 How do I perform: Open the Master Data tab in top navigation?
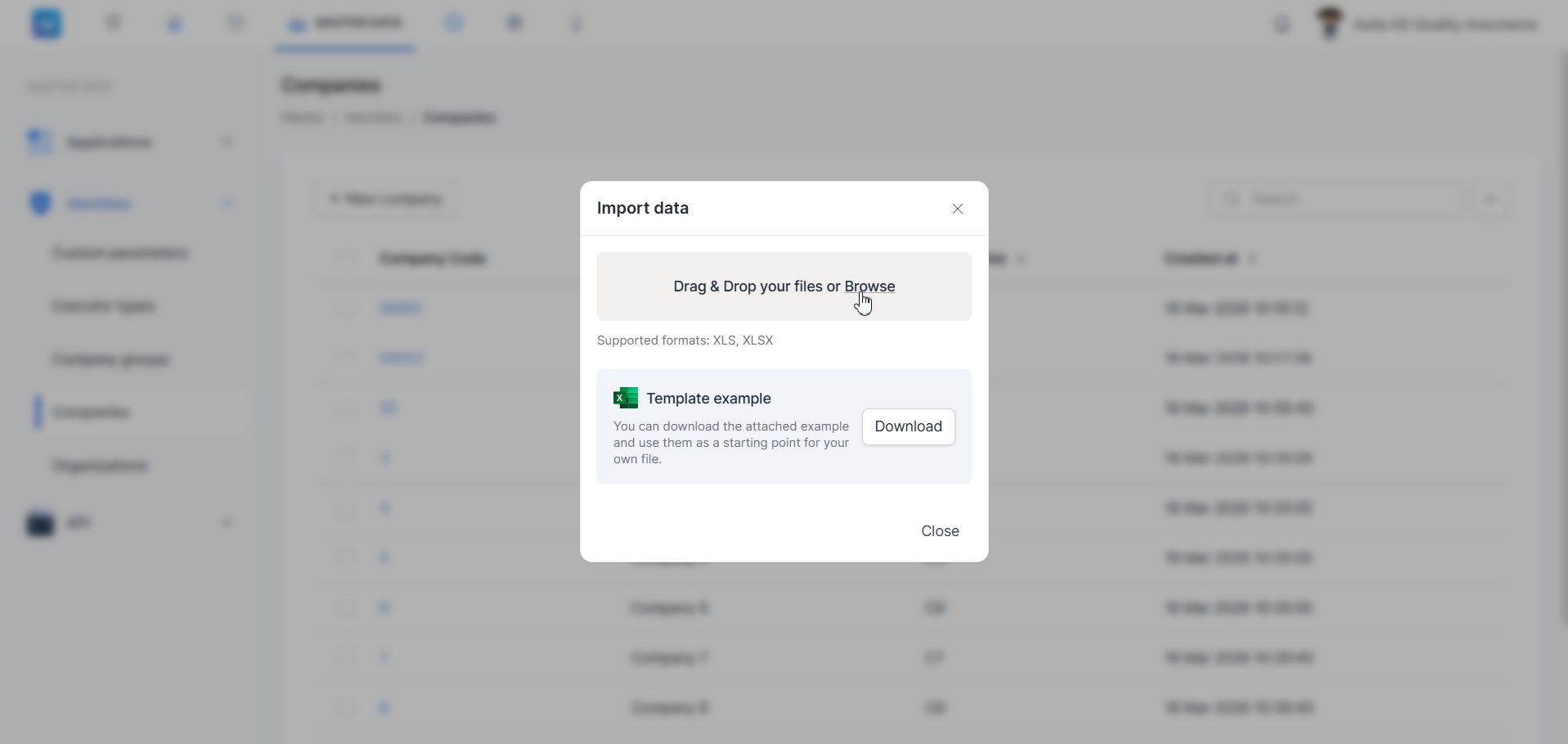tap(344, 23)
